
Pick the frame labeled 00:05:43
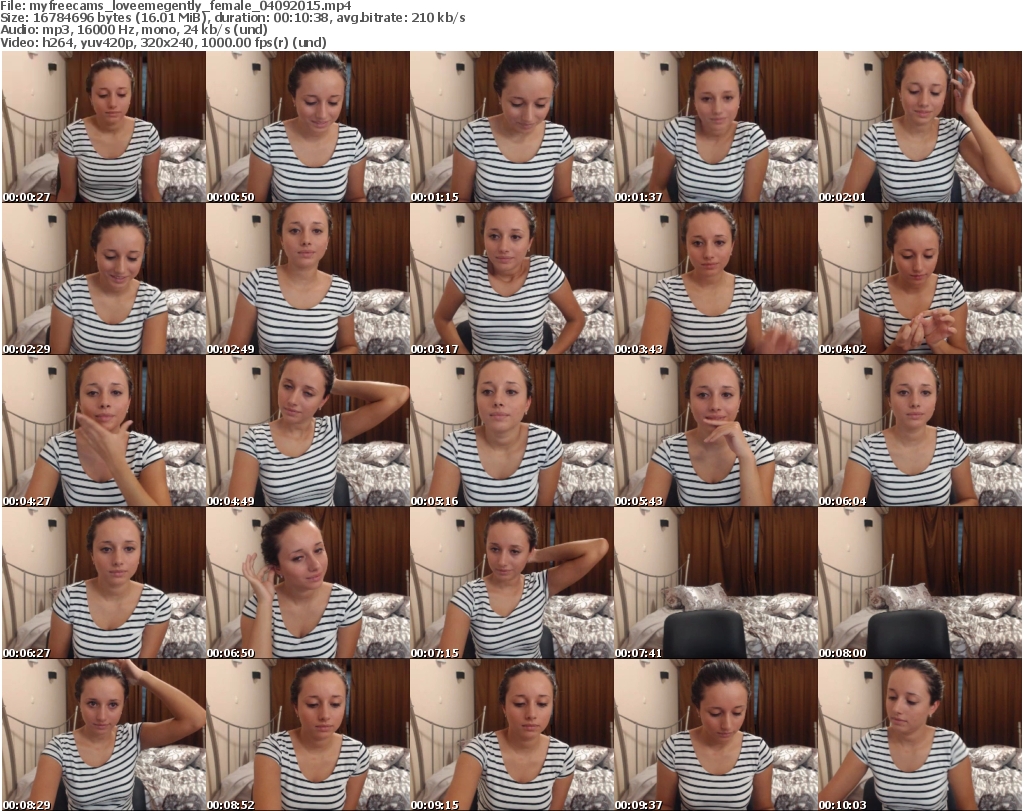pos(716,431)
